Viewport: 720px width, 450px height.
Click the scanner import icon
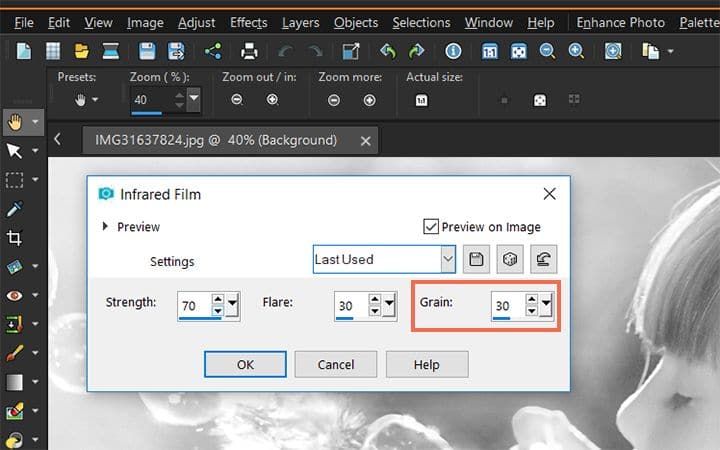[111, 51]
